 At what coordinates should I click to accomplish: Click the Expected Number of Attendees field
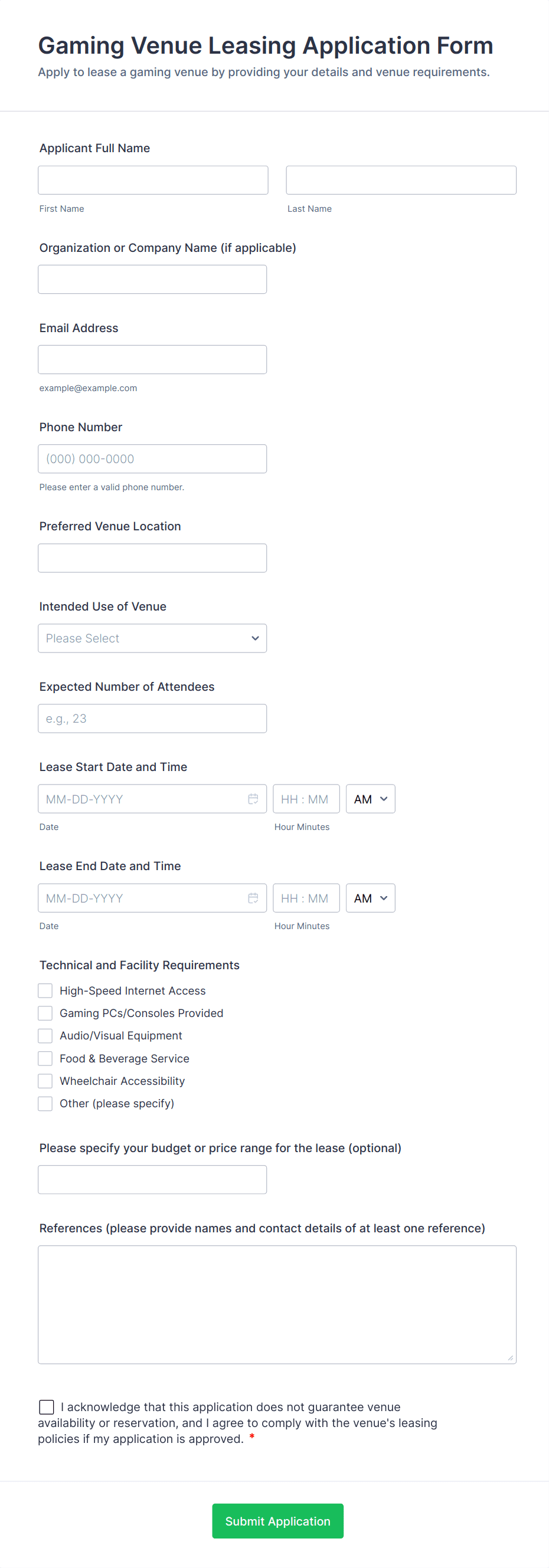(x=152, y=719)
